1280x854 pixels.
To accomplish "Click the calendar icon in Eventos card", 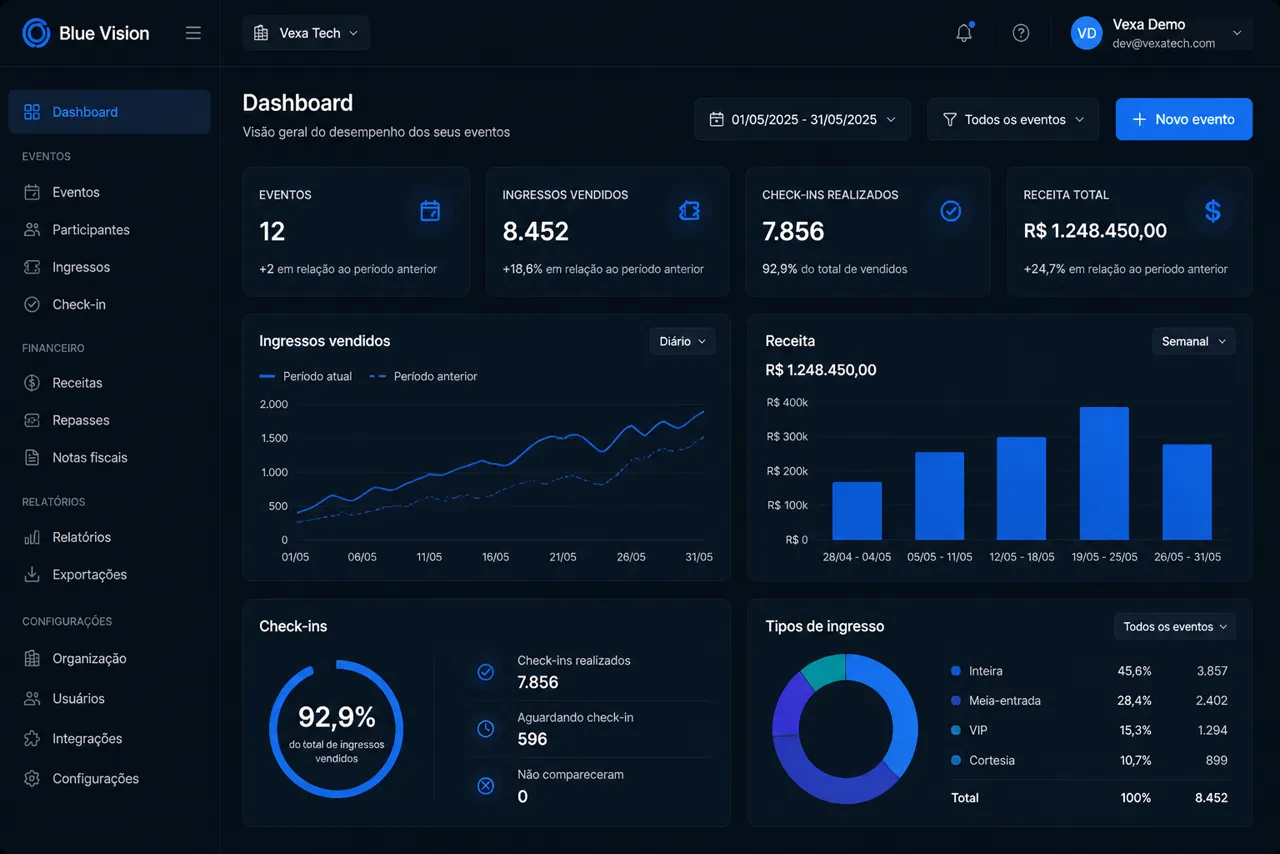I will tap(430, 210).
